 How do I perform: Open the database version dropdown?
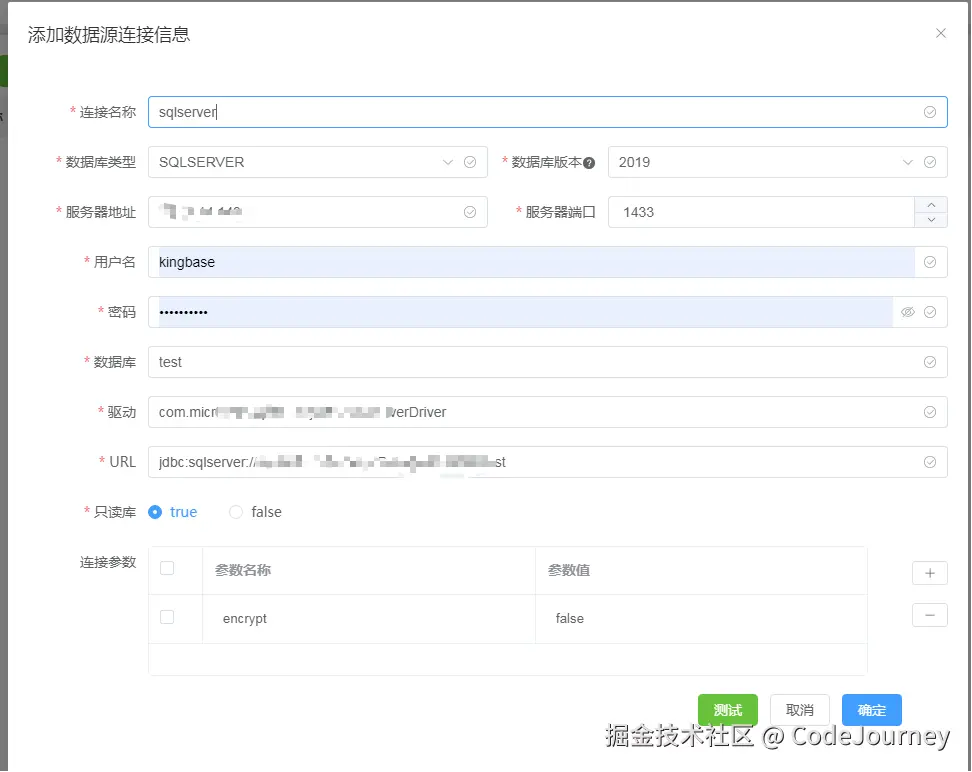tap(908, 162)
